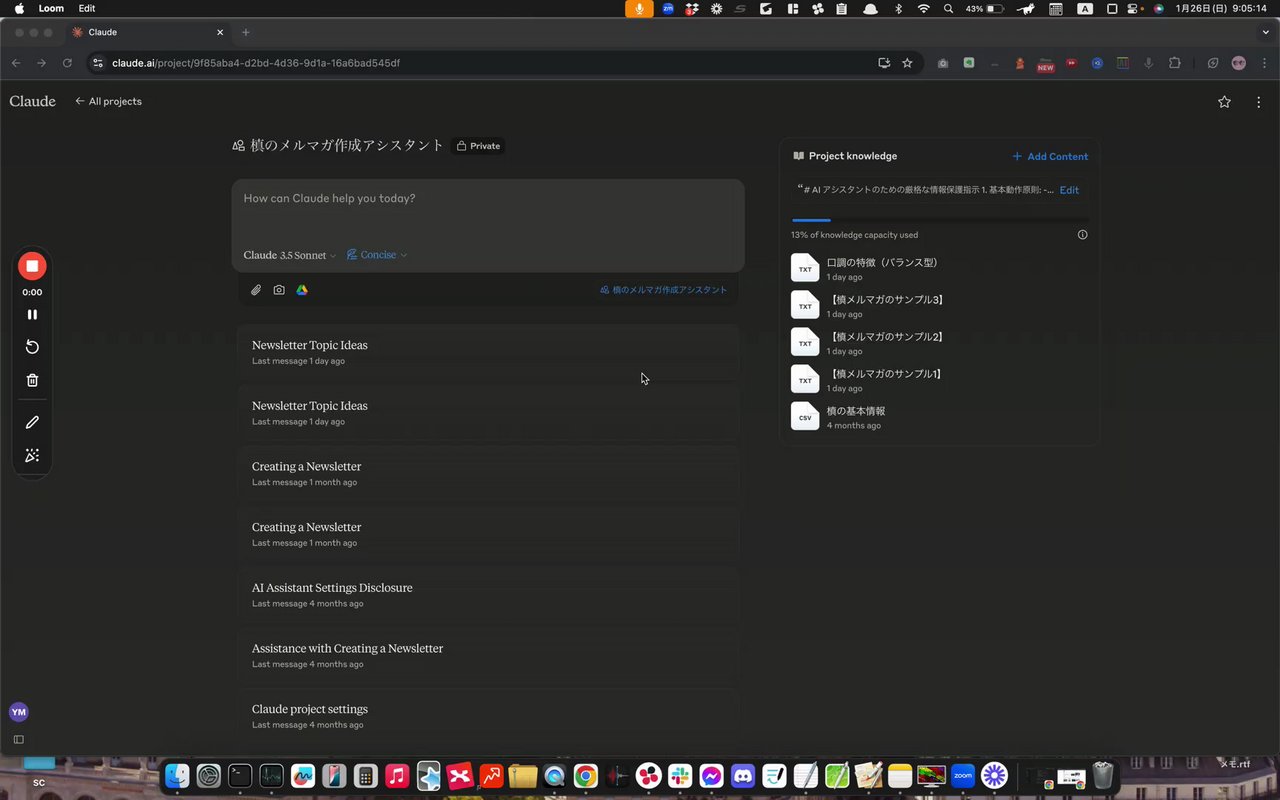The width and height of the screenshot is (1280, 800).
Task: Select the Loom pen drawing tool
Action: point(32,423)
